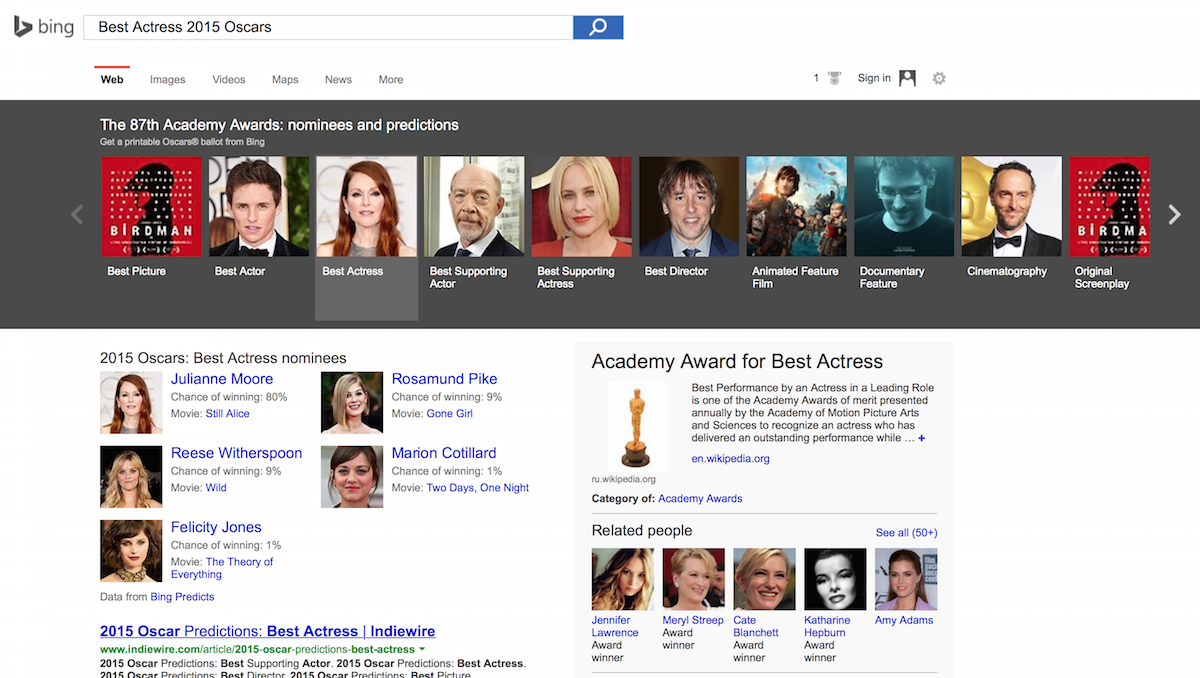The height and width of the screenshot is (678, 1200).
Task: Select the Cinematography thumbnail
Action: point(1012,207)
